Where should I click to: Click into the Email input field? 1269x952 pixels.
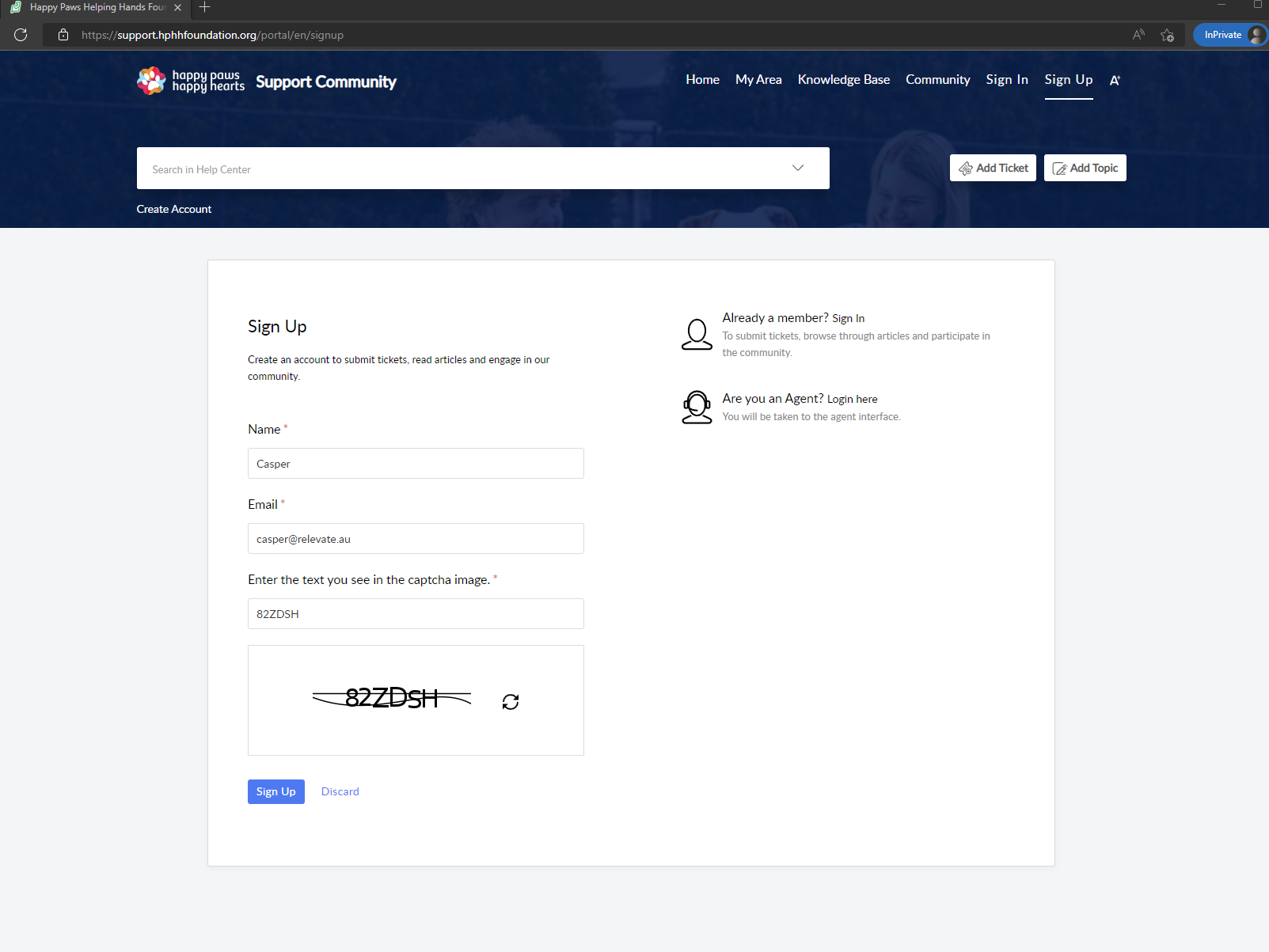pyautogui.click(x=416, y=539)
